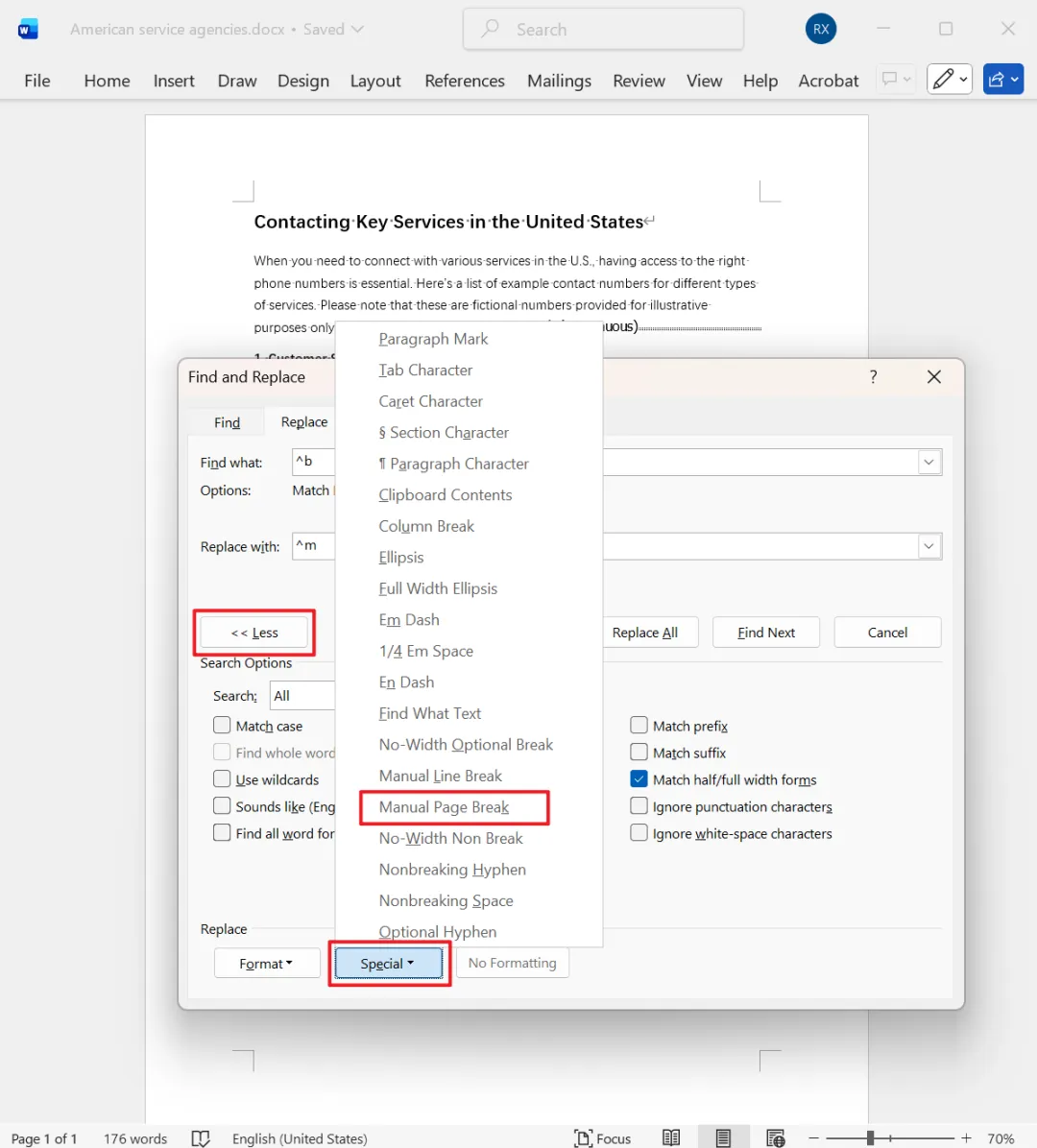Enable Ignore punctuation characters checkbox

click(x=639, y=806)
